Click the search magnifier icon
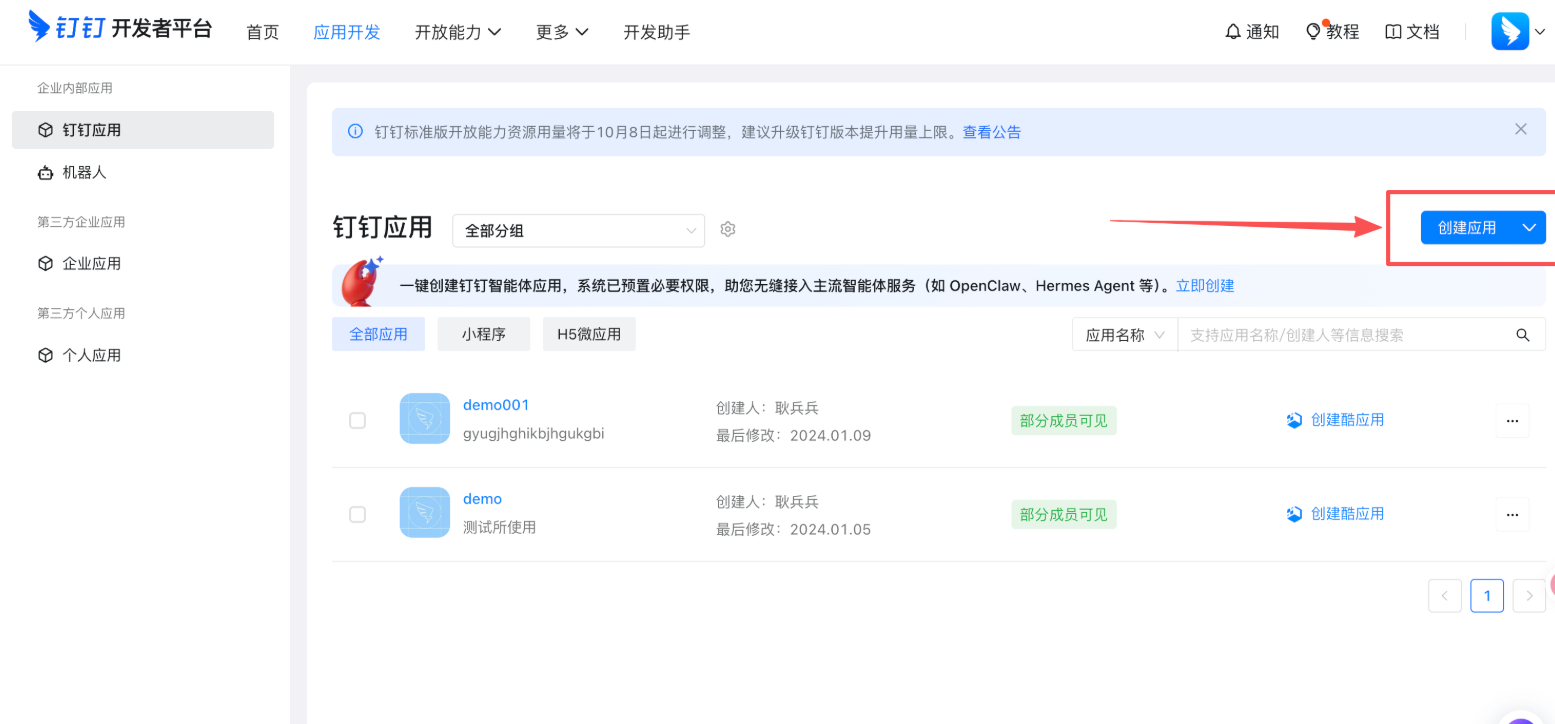The height and width of the screenshot is (724, 1555). click(1523, 335)
